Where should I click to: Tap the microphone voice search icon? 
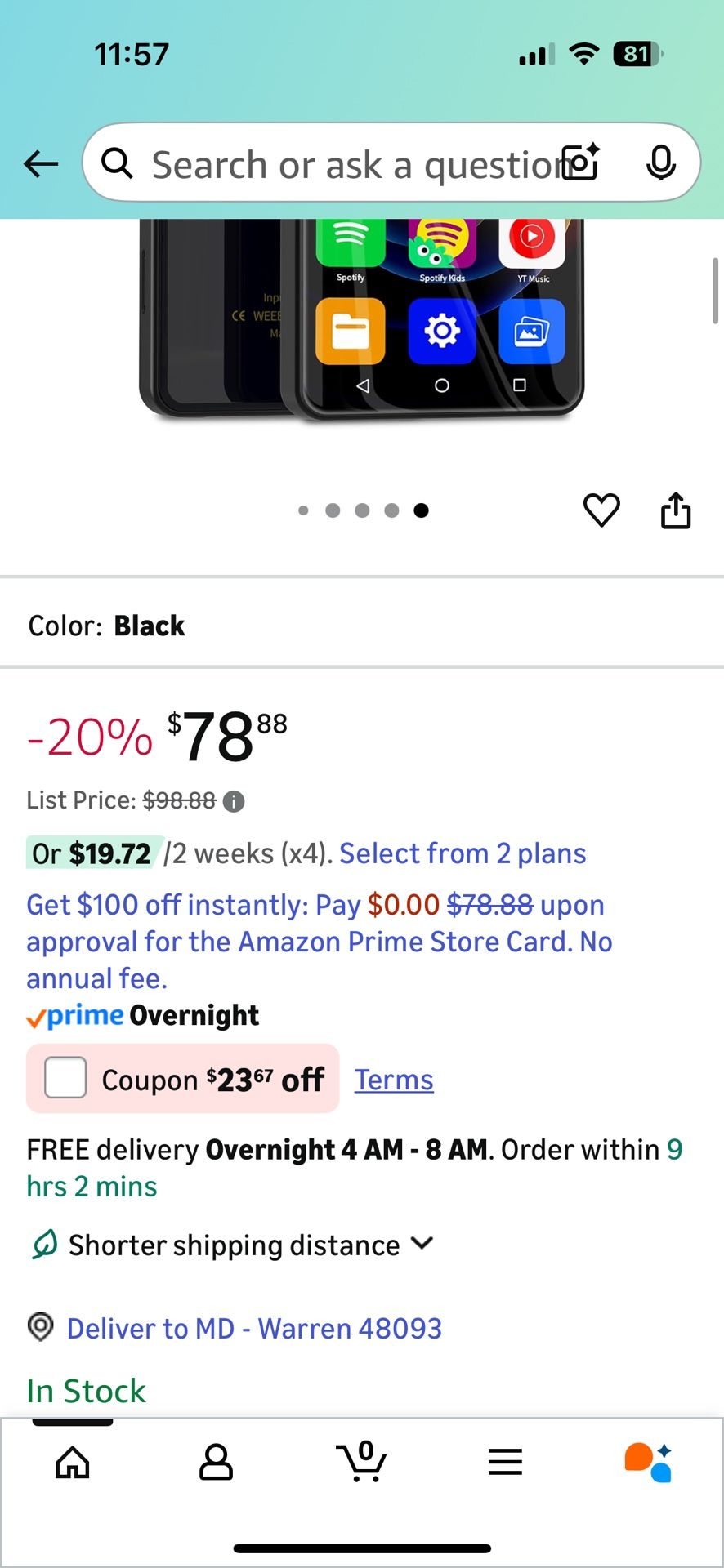click(660, 163)
